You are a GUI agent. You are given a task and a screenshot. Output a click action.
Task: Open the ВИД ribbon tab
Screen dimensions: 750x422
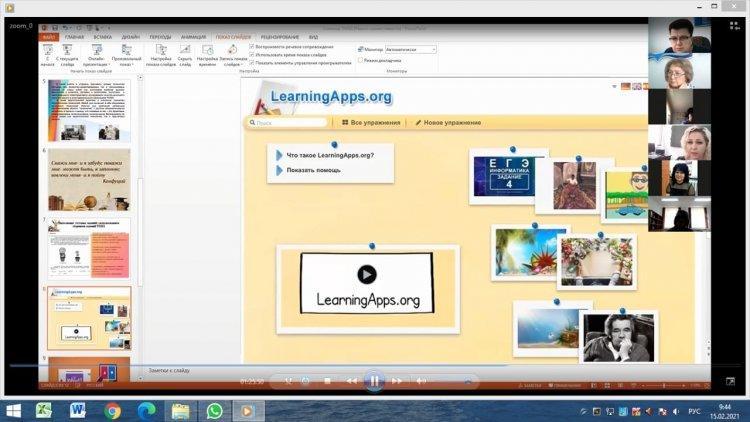point(313,37)
